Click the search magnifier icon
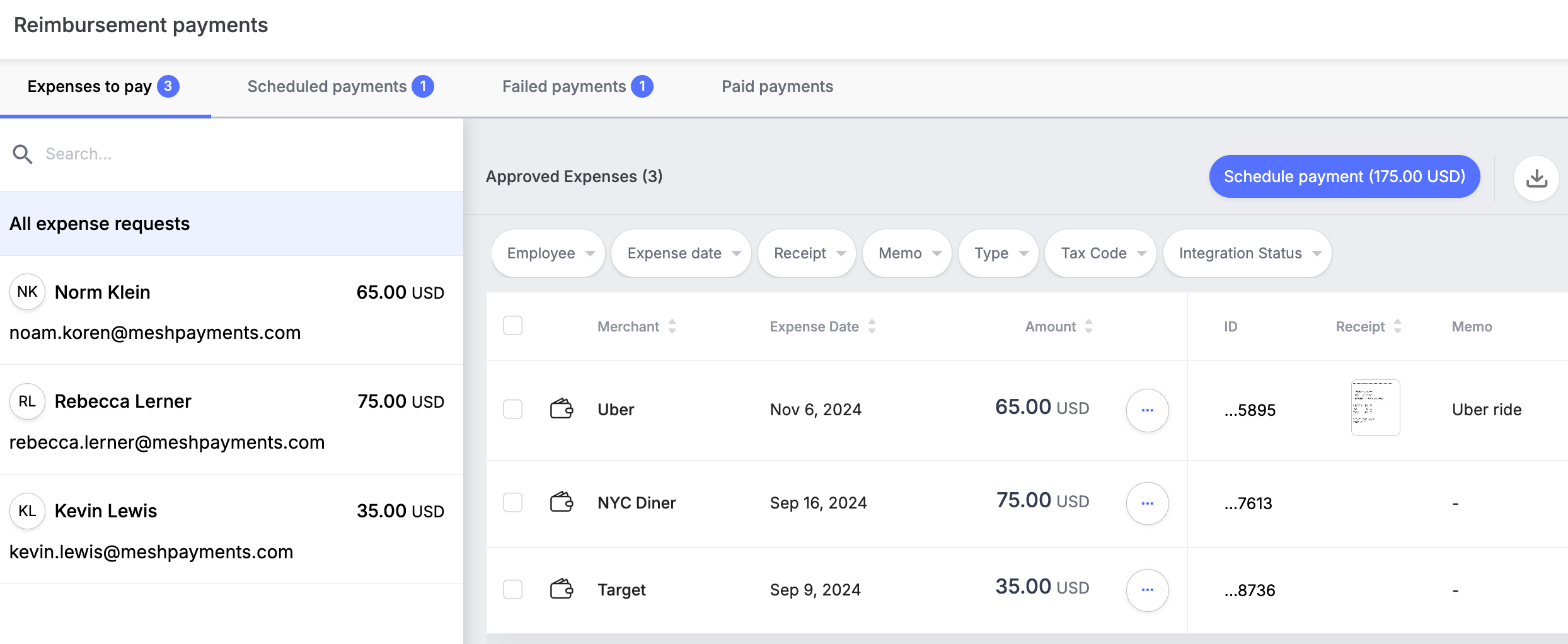 click(23, 154)
